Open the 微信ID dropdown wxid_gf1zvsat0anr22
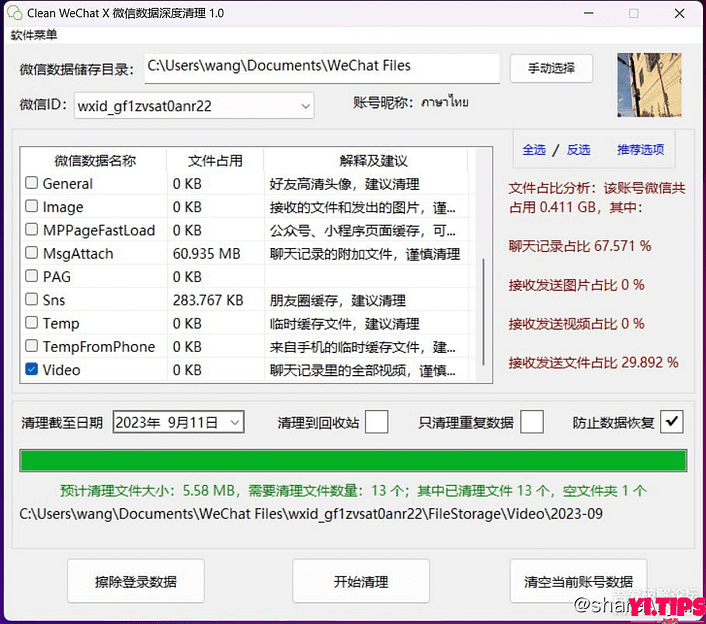The height and width of the screenshot is (624, 706). click(x=194, y=106)
